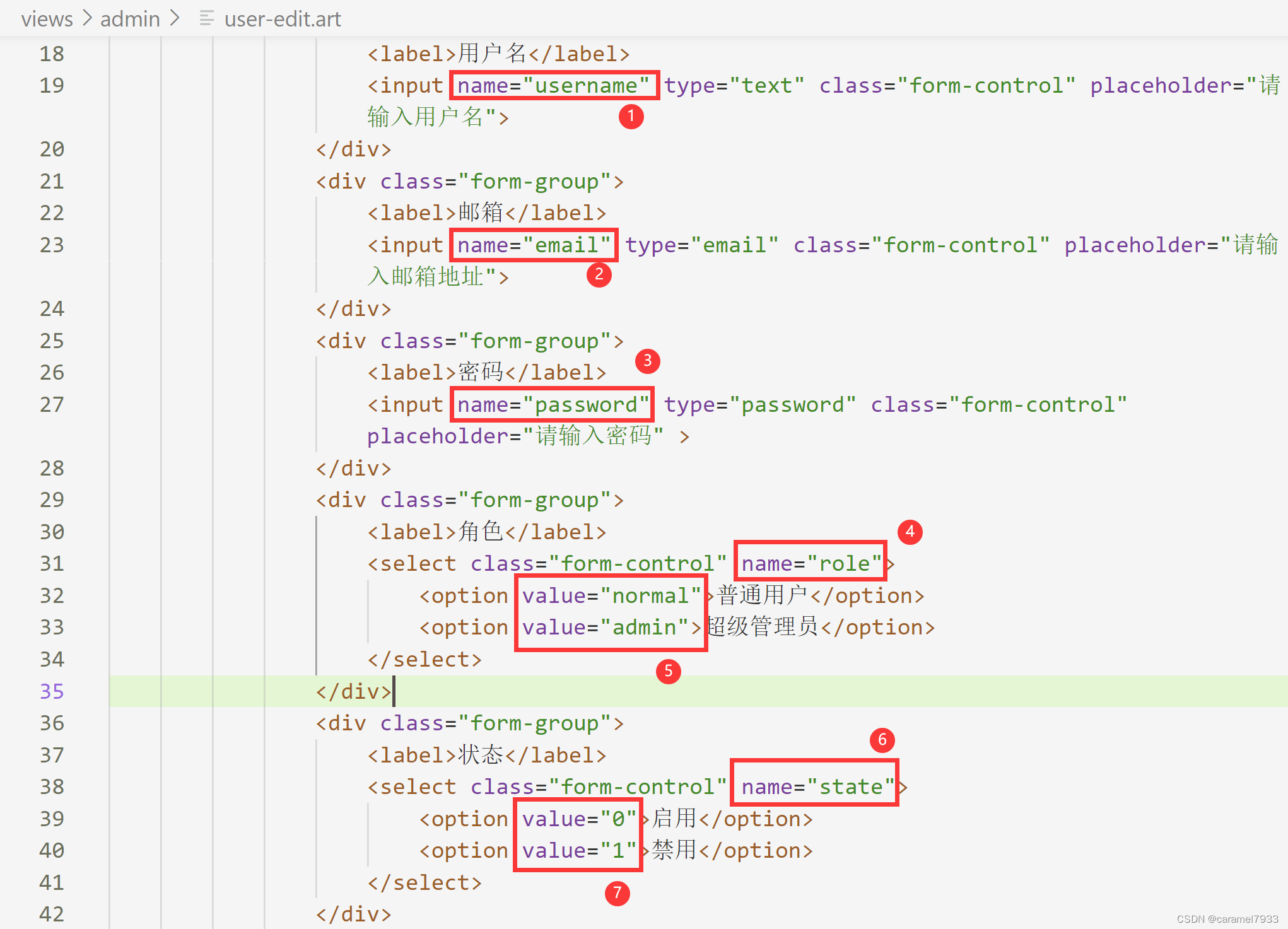Click the placeholder="请输入密码" text
Viewport: 1288px width, 929px height.
(515, 436)
